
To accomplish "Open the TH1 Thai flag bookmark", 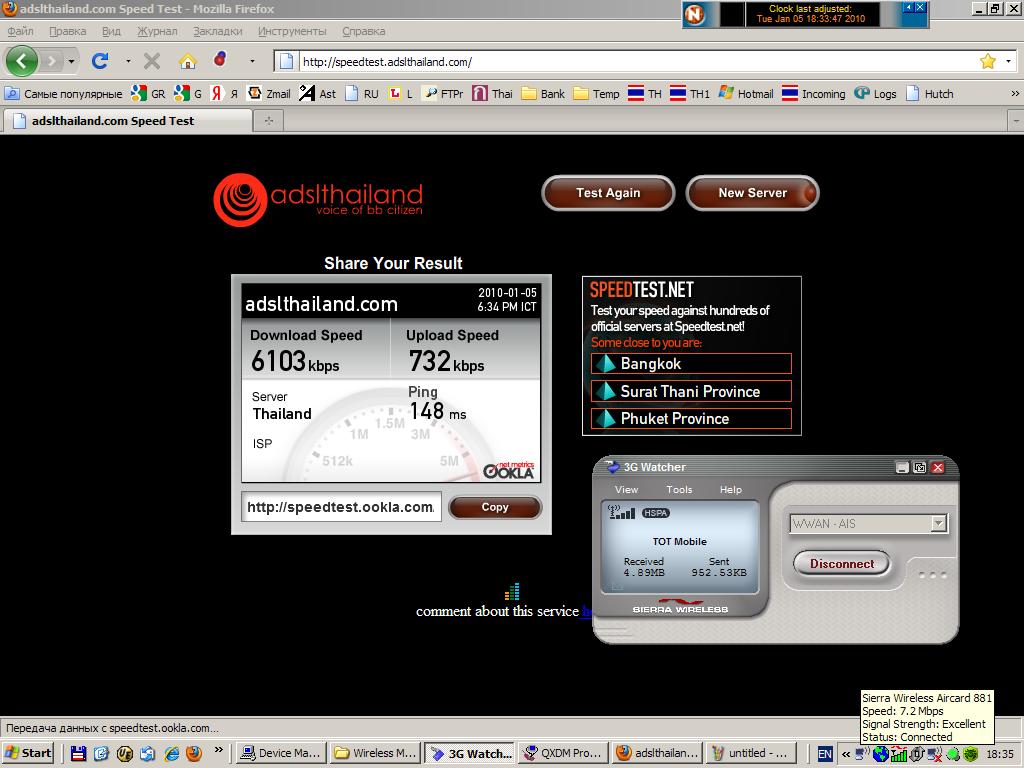I will coord(690,93).
